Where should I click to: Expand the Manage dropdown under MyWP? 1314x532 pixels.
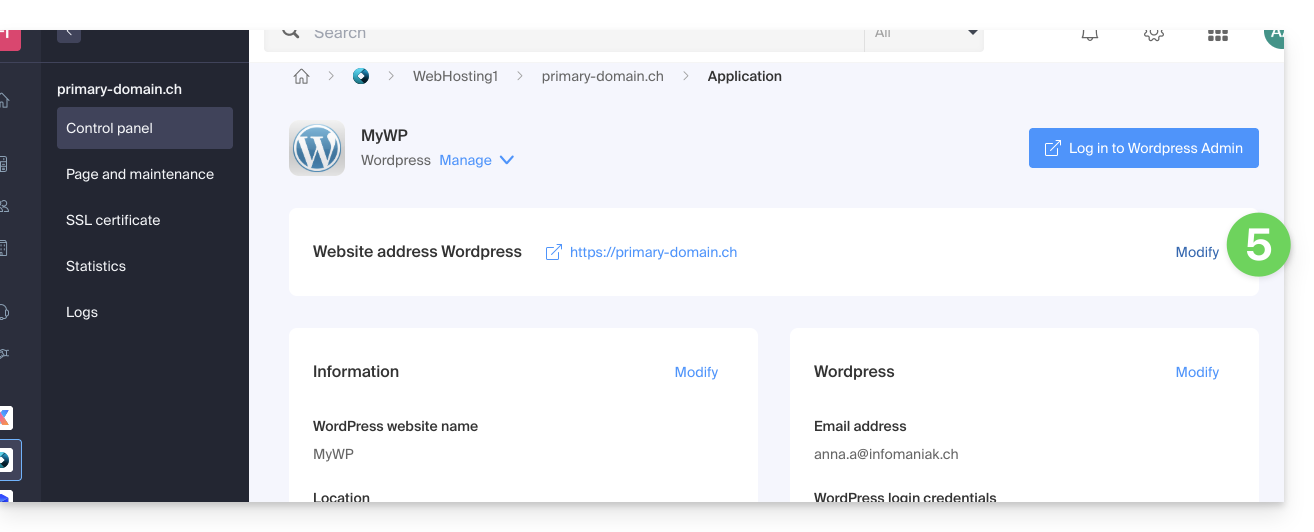coord(477,160)
